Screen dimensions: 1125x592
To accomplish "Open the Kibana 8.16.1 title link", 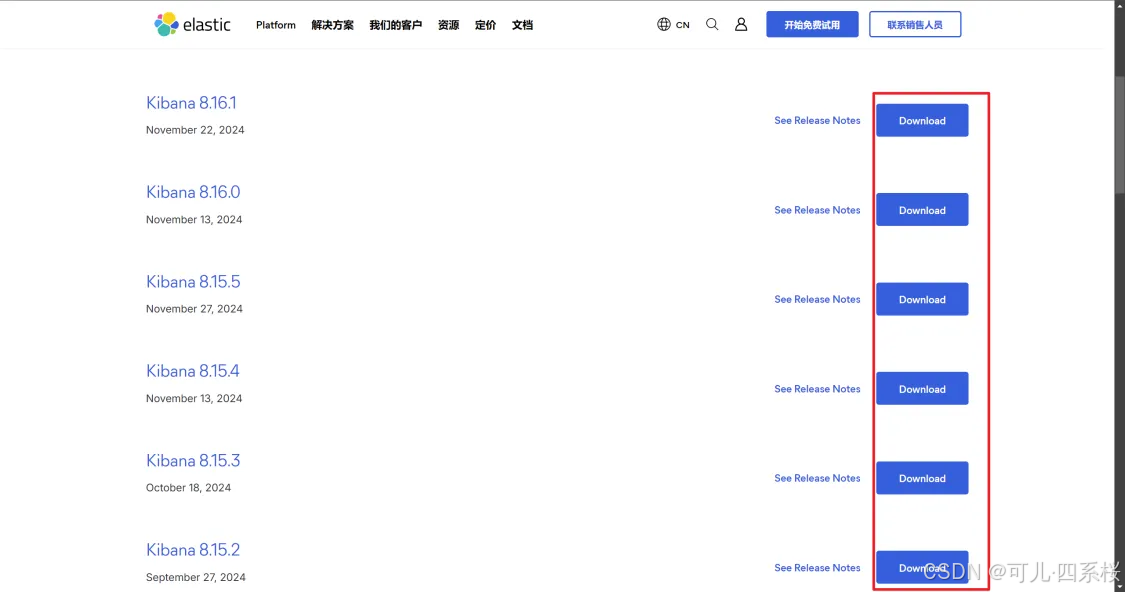I will pyautogui.click(x=191, y=103).
